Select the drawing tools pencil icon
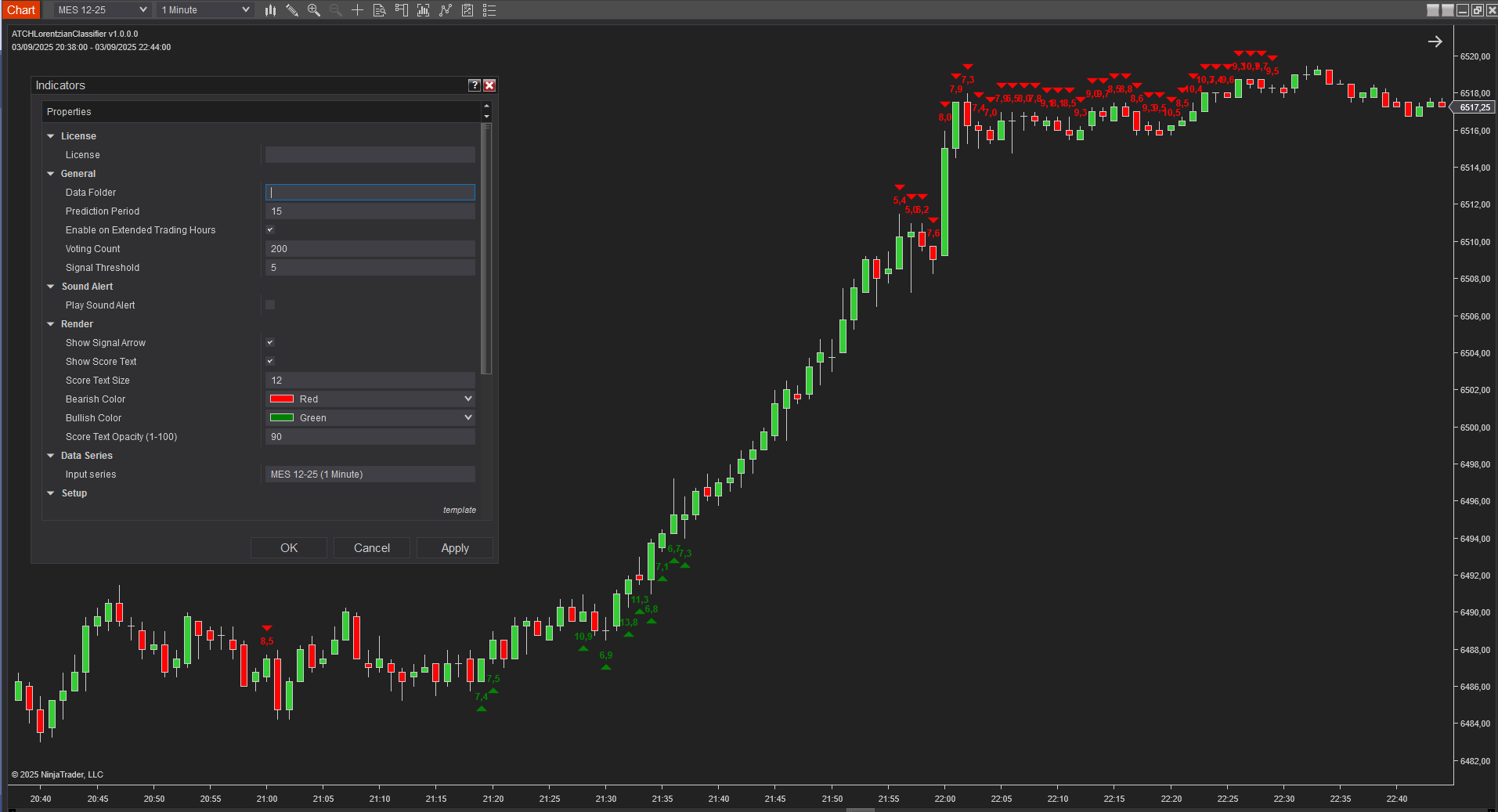Image resolution: width=1498 pixels, height=812 pixels. [292, 10]
